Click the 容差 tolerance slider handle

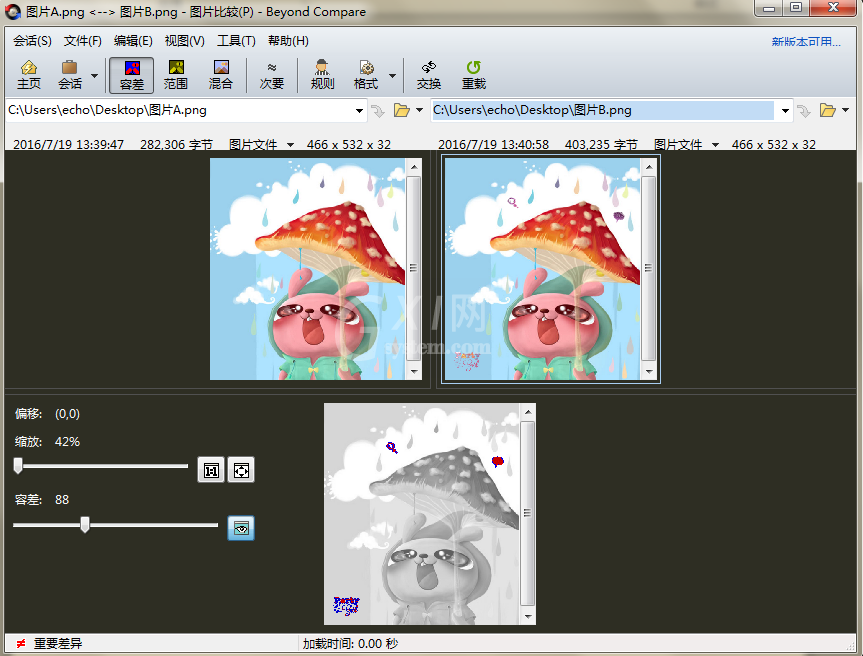click(85, 524)
